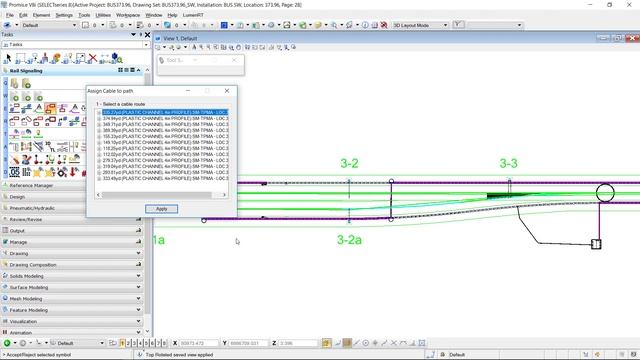
Task: Click Apply in Assign Cable to path dialog
Action: pyautogui.click(x=162, y=209)
